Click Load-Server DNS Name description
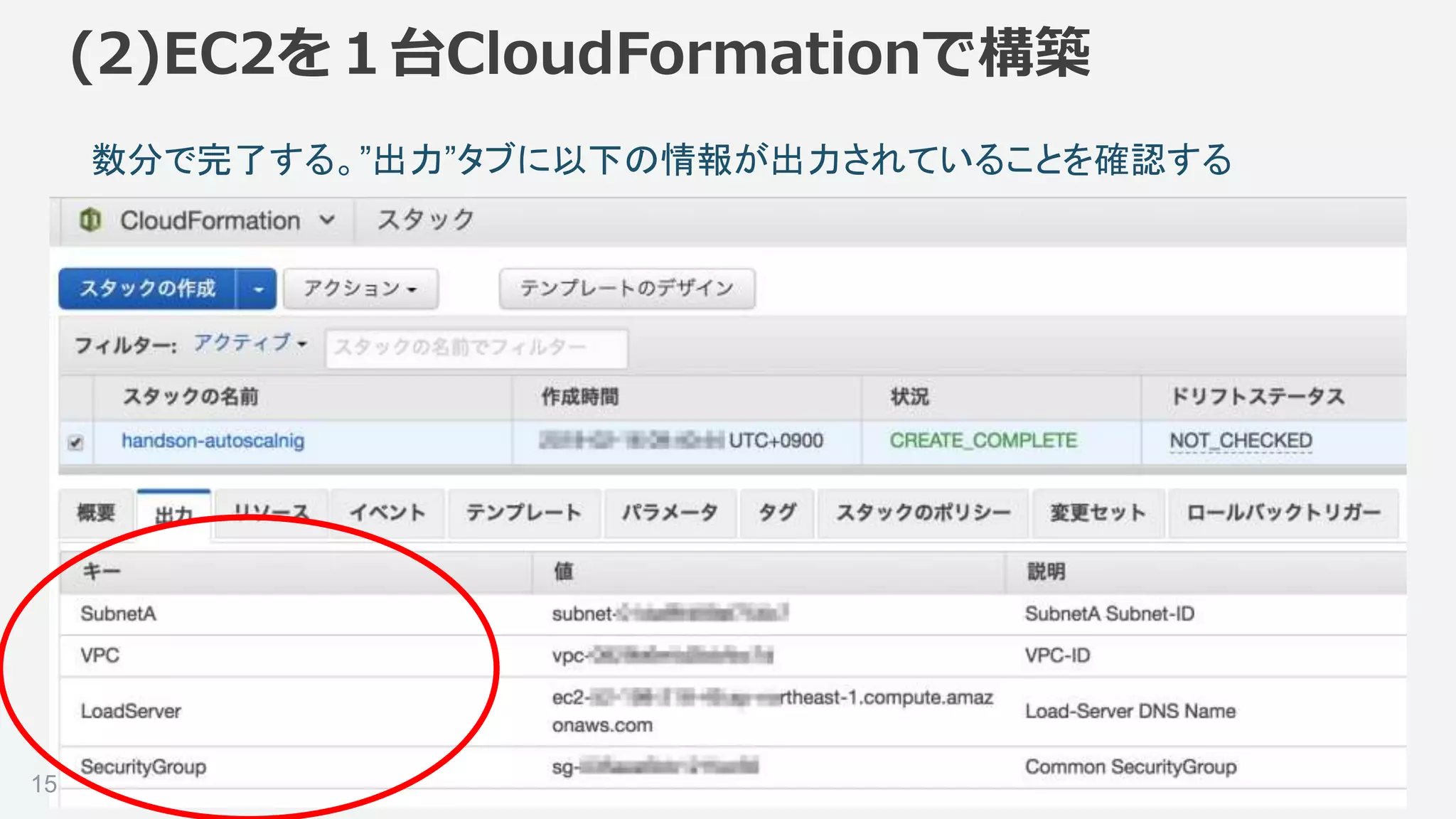This screenshot has height=819, width=1456. click(x=1130, y=711)
